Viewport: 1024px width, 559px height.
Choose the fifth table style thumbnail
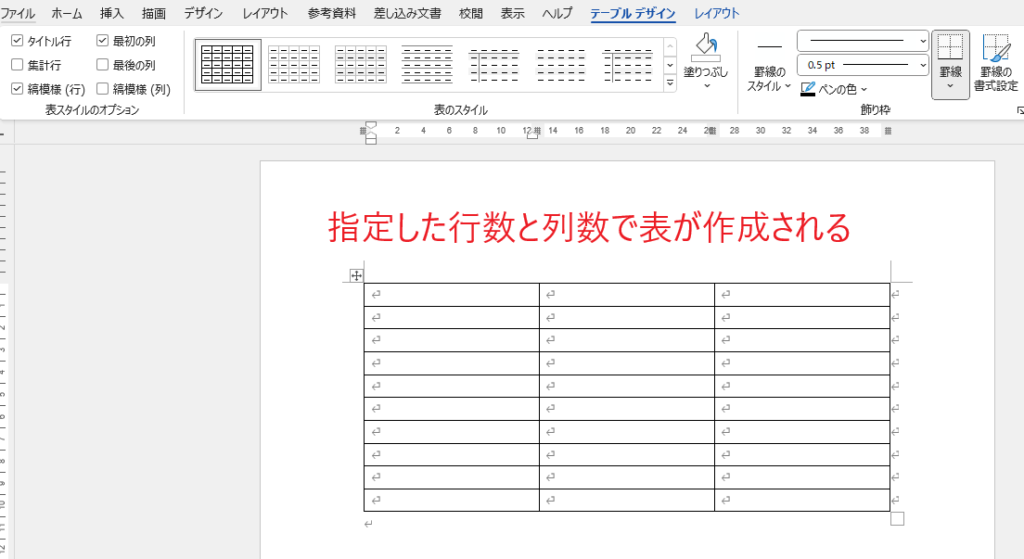[494, 65]
